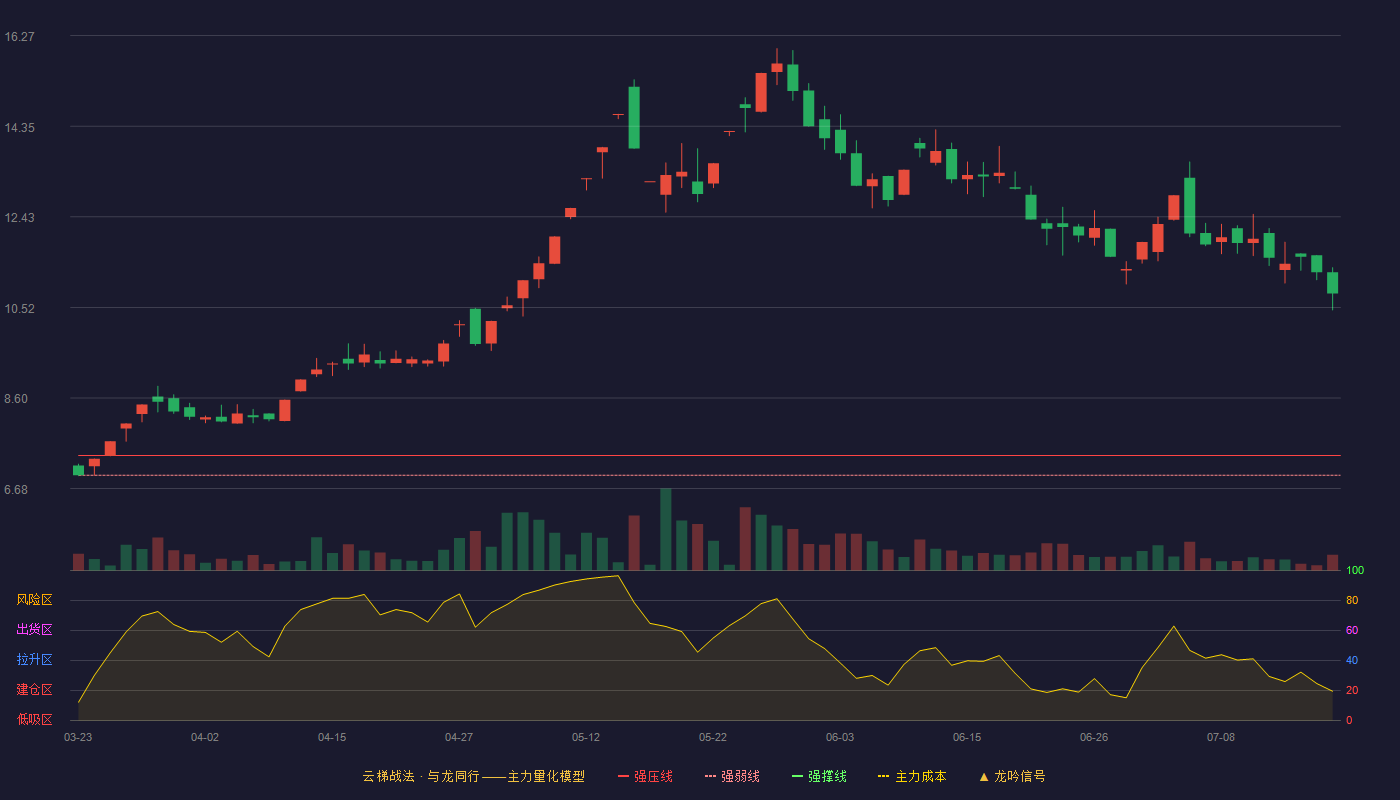Click the 14.35 price axis label
Image resolution: width=1400 pixels, height=800 pixels.
20,128
